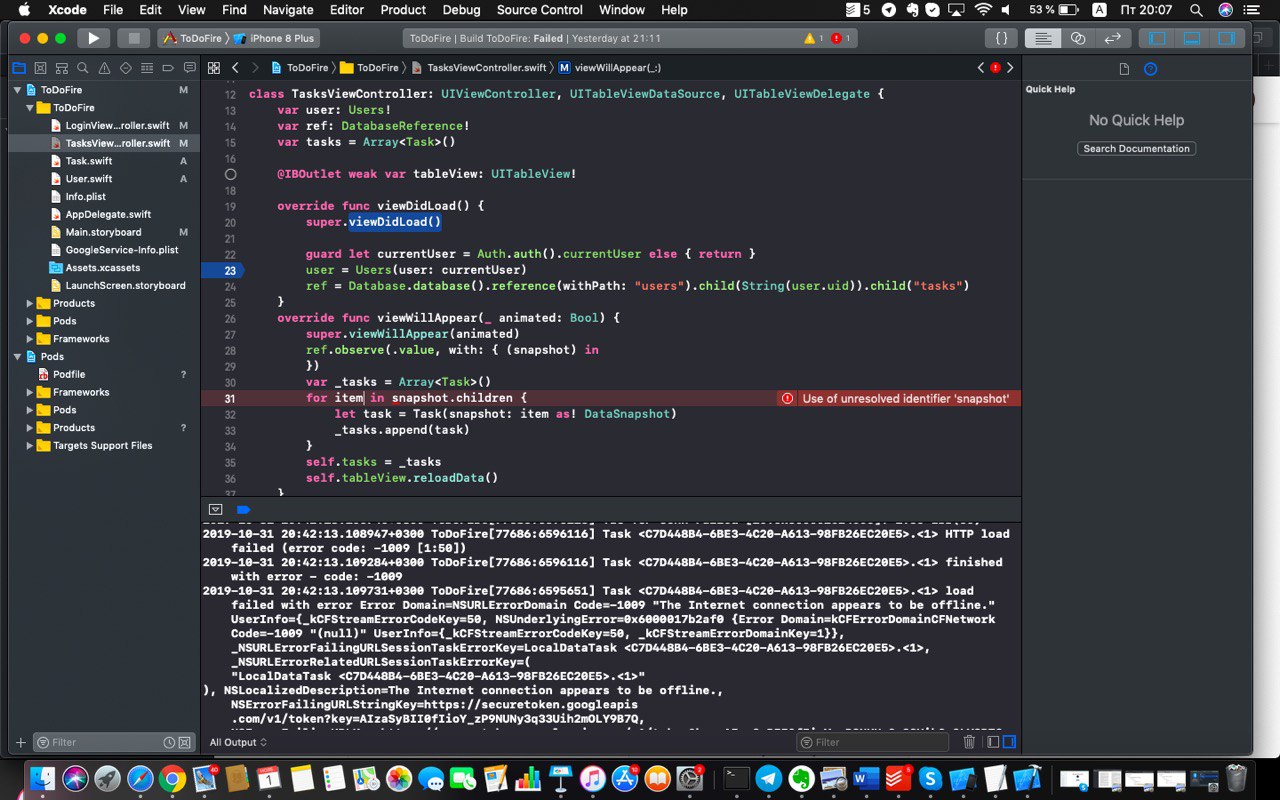The image size is (1280, 800).
Task: Expand Targets Support Files folder
Action: [30, 445]
